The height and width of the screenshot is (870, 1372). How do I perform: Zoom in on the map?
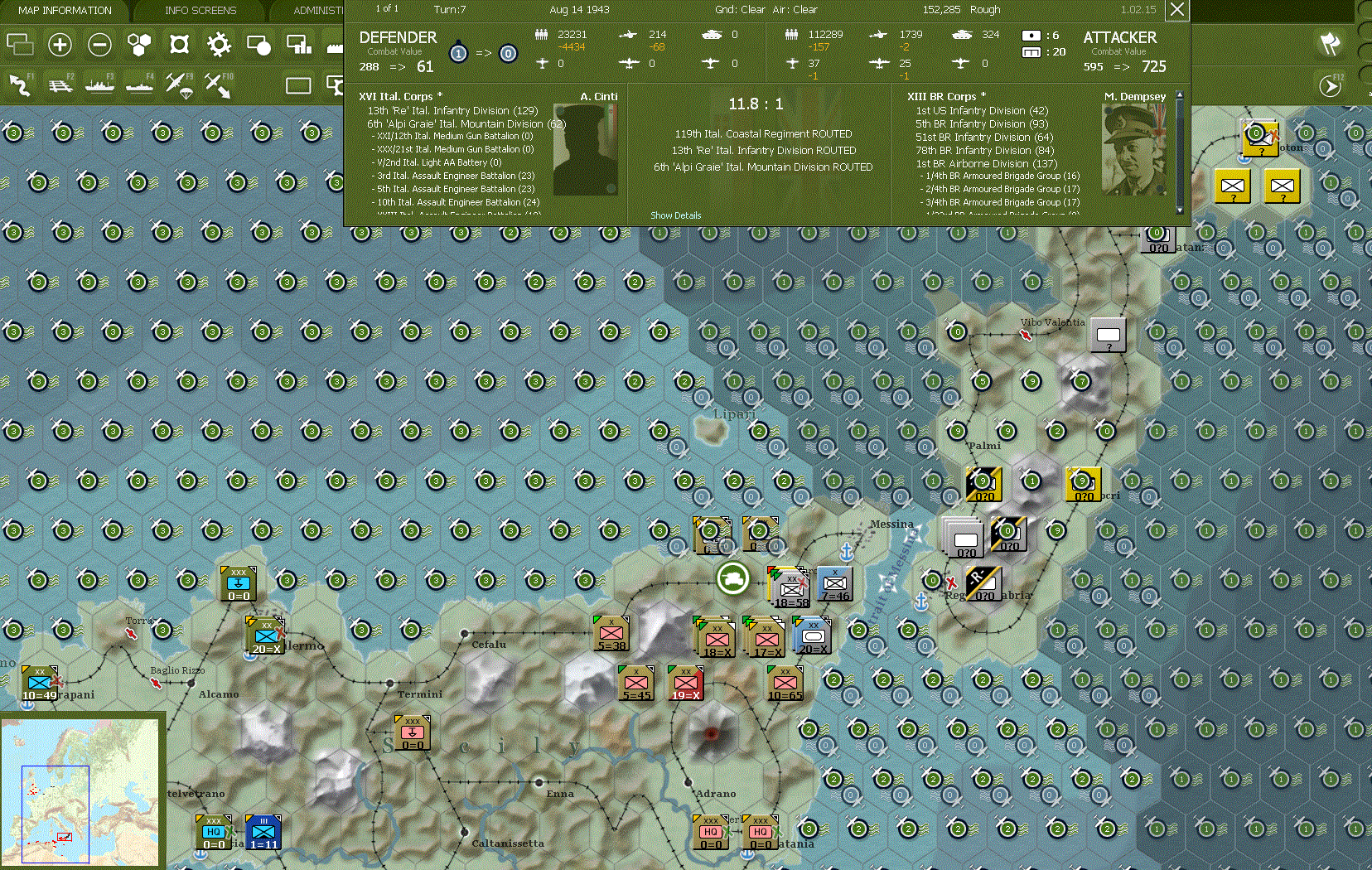click(x=60, y=45)
